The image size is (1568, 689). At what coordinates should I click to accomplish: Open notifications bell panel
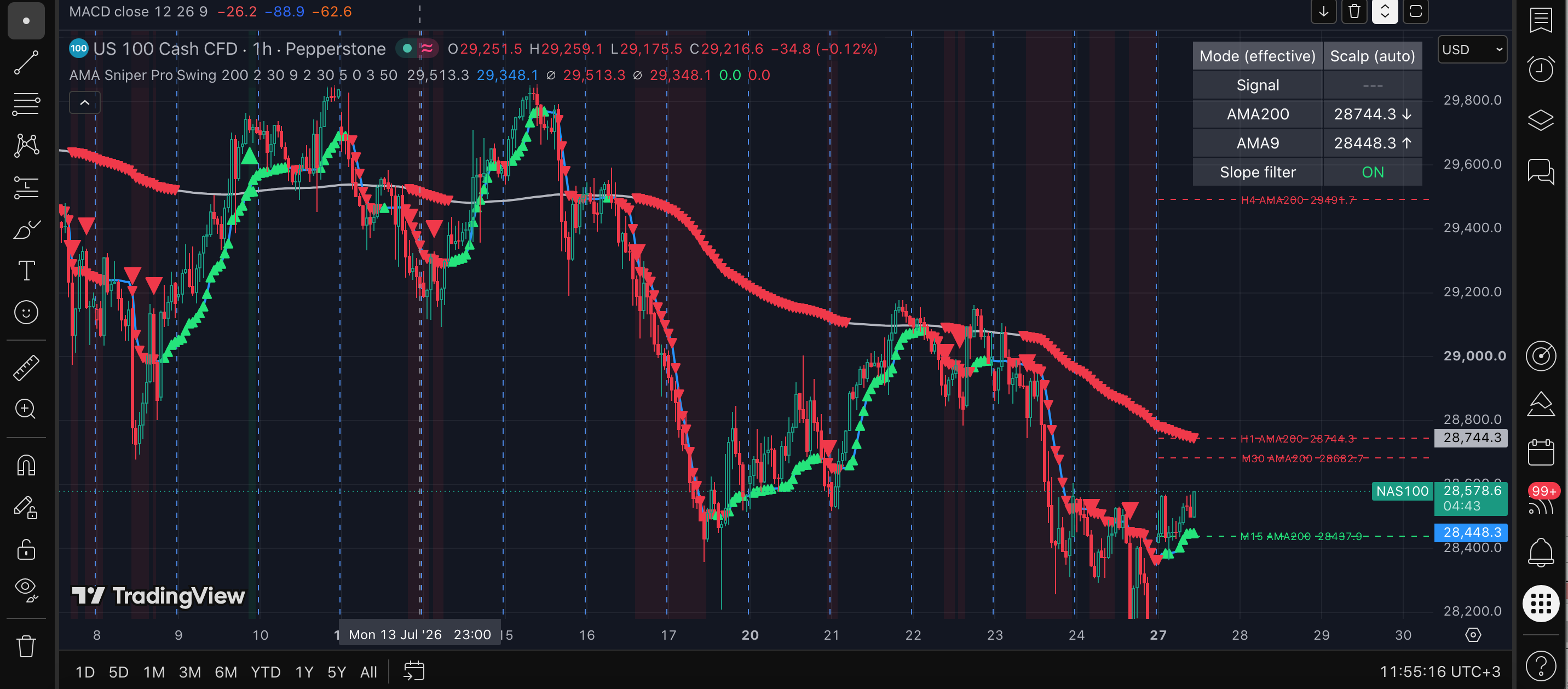pos(1541,553)
